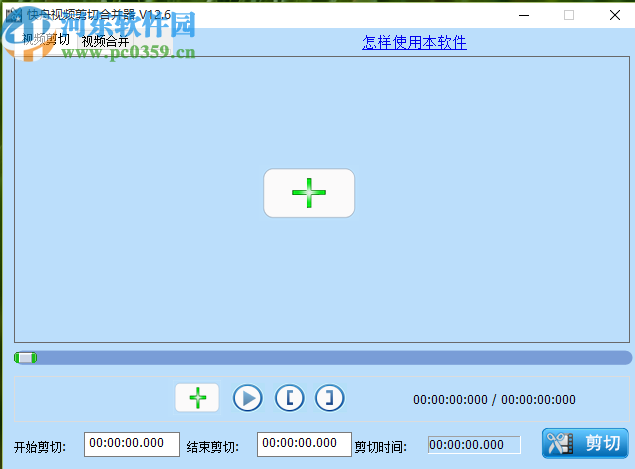Screen dimensions: 635x469
Task: Click the green handle on the seek slider
Action: (26, 357)
